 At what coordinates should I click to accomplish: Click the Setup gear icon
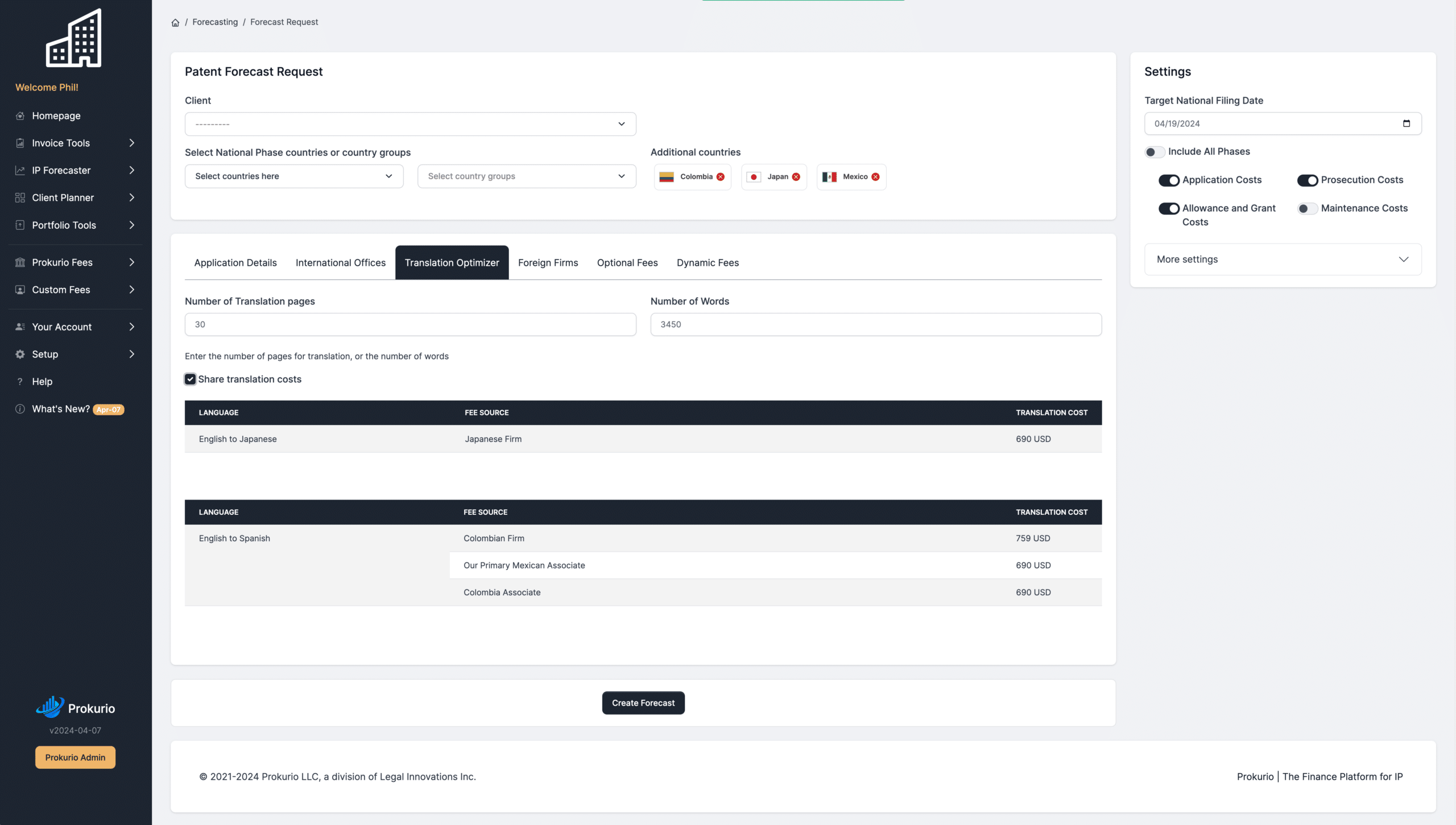(20, 354)
